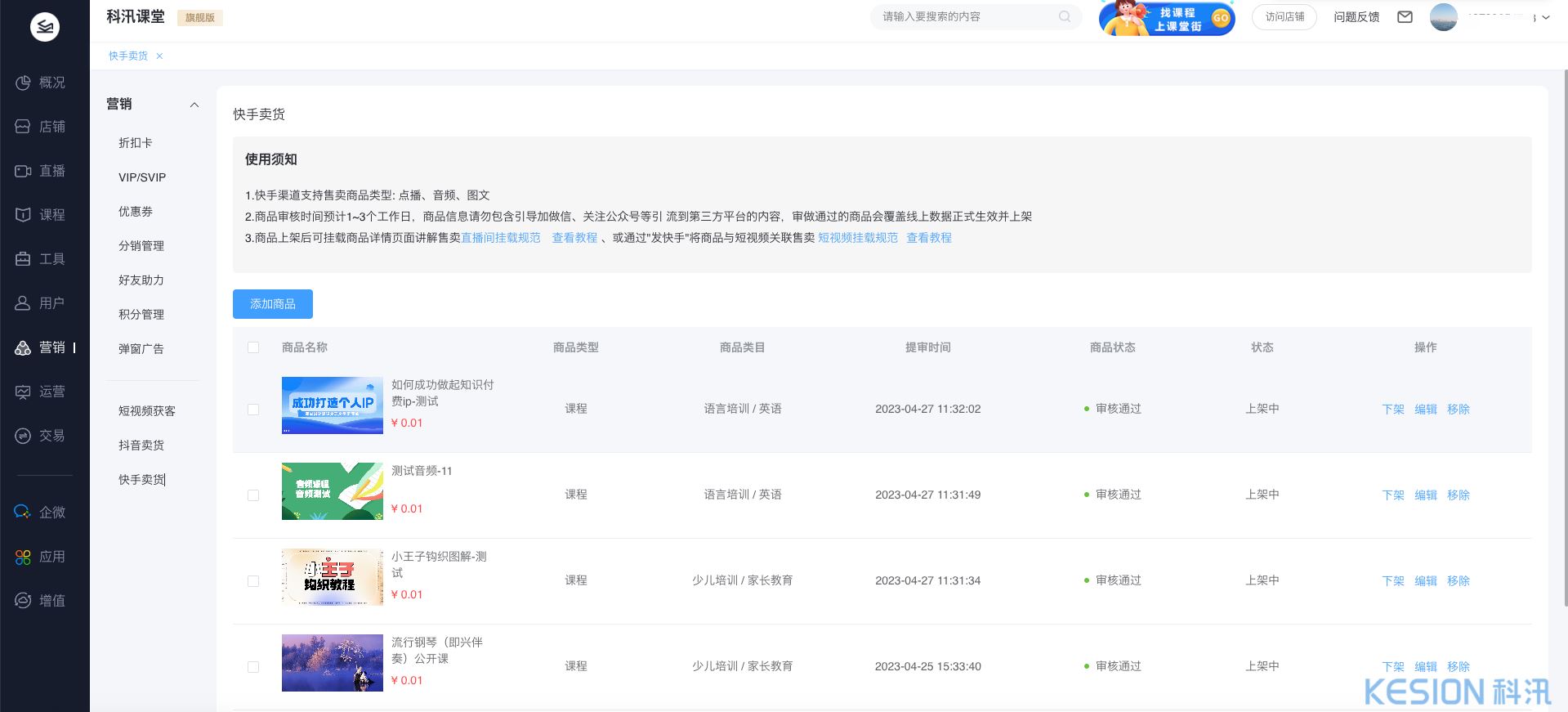The image size is (1568, 712).
Task: Open the 直播 live sidebar icon
Action: [x=23, y=171]
